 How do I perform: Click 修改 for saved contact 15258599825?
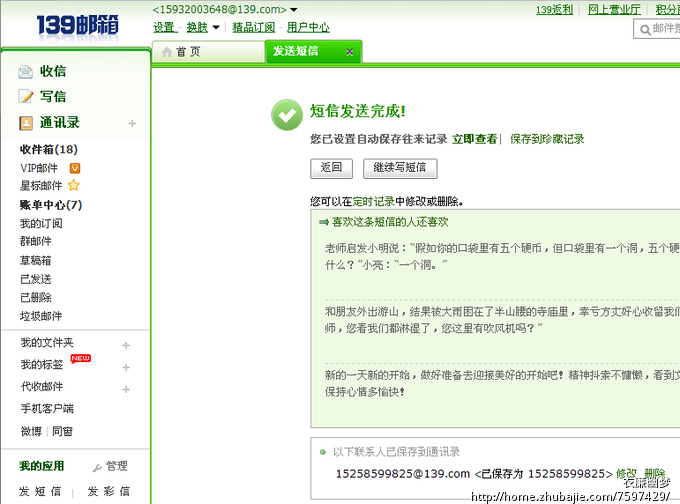(x=627, y=474)
